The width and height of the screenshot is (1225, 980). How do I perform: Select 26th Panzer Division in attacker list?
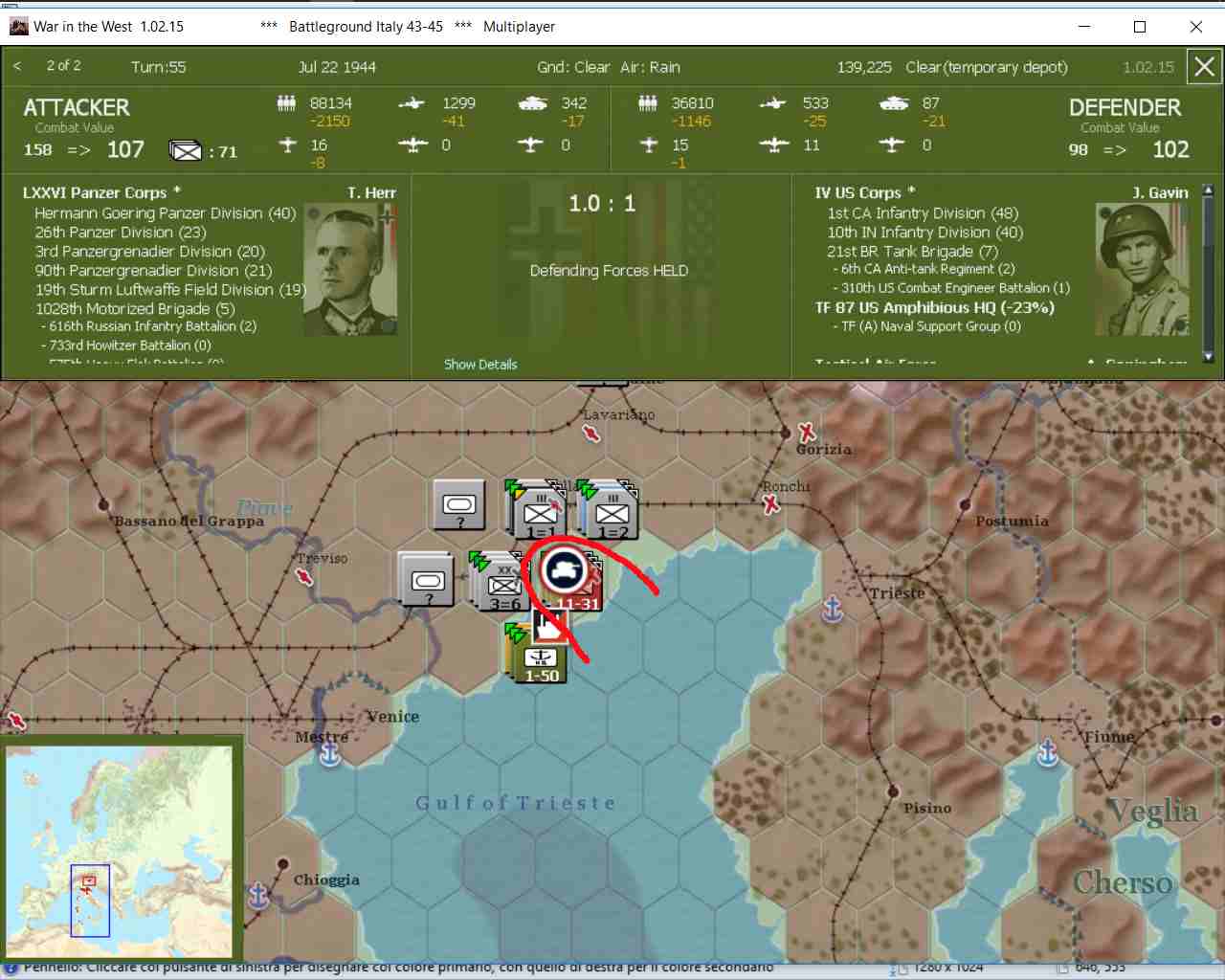pyautogui.click(x=121, y=233)
